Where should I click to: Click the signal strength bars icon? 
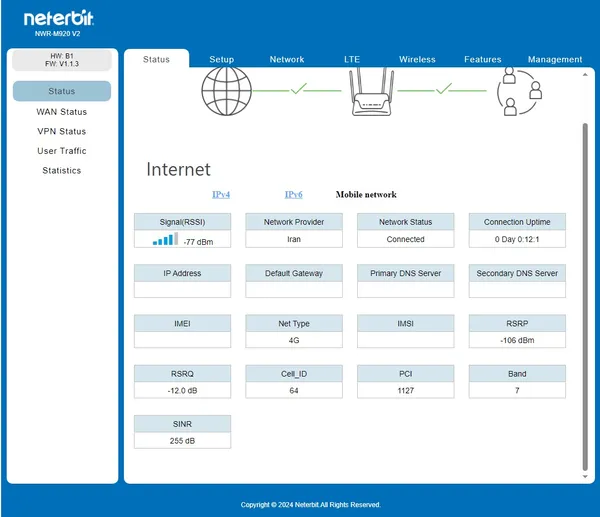click(x=165, y=239)
